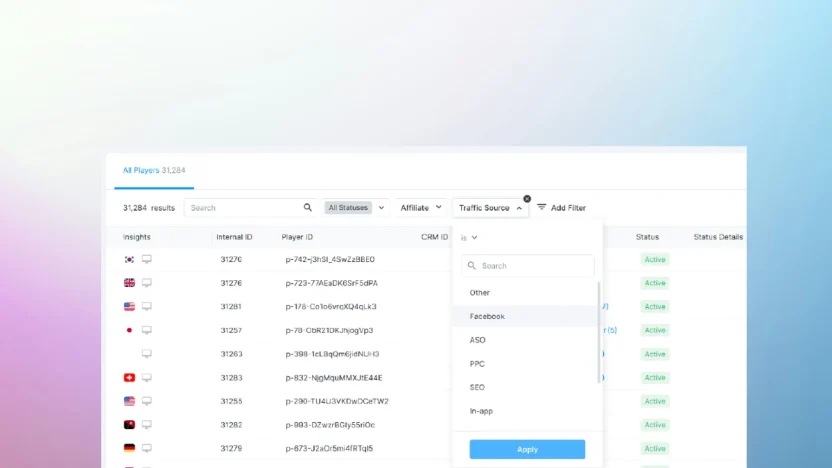This screenshot has width=832, height=468.
Task: Click the players Search field
Action: [x=249, y=207]
